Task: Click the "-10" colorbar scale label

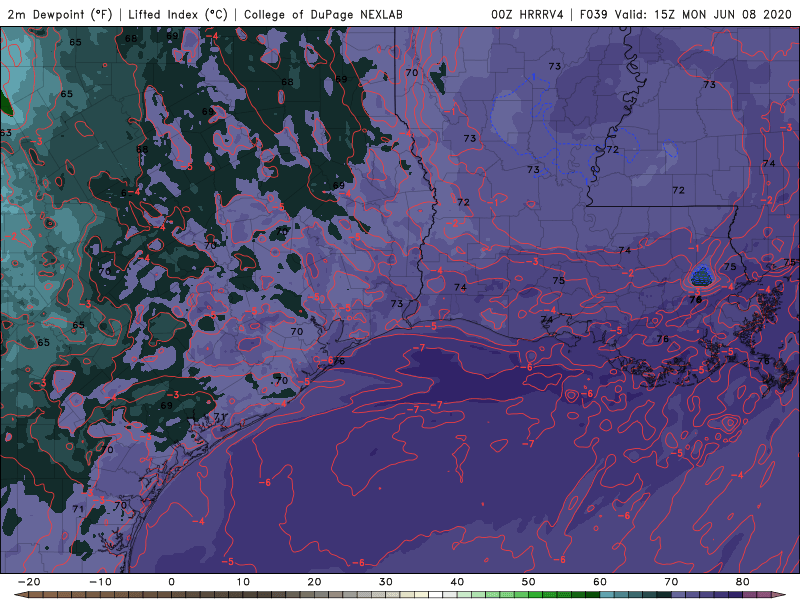Action: (100, 582)
